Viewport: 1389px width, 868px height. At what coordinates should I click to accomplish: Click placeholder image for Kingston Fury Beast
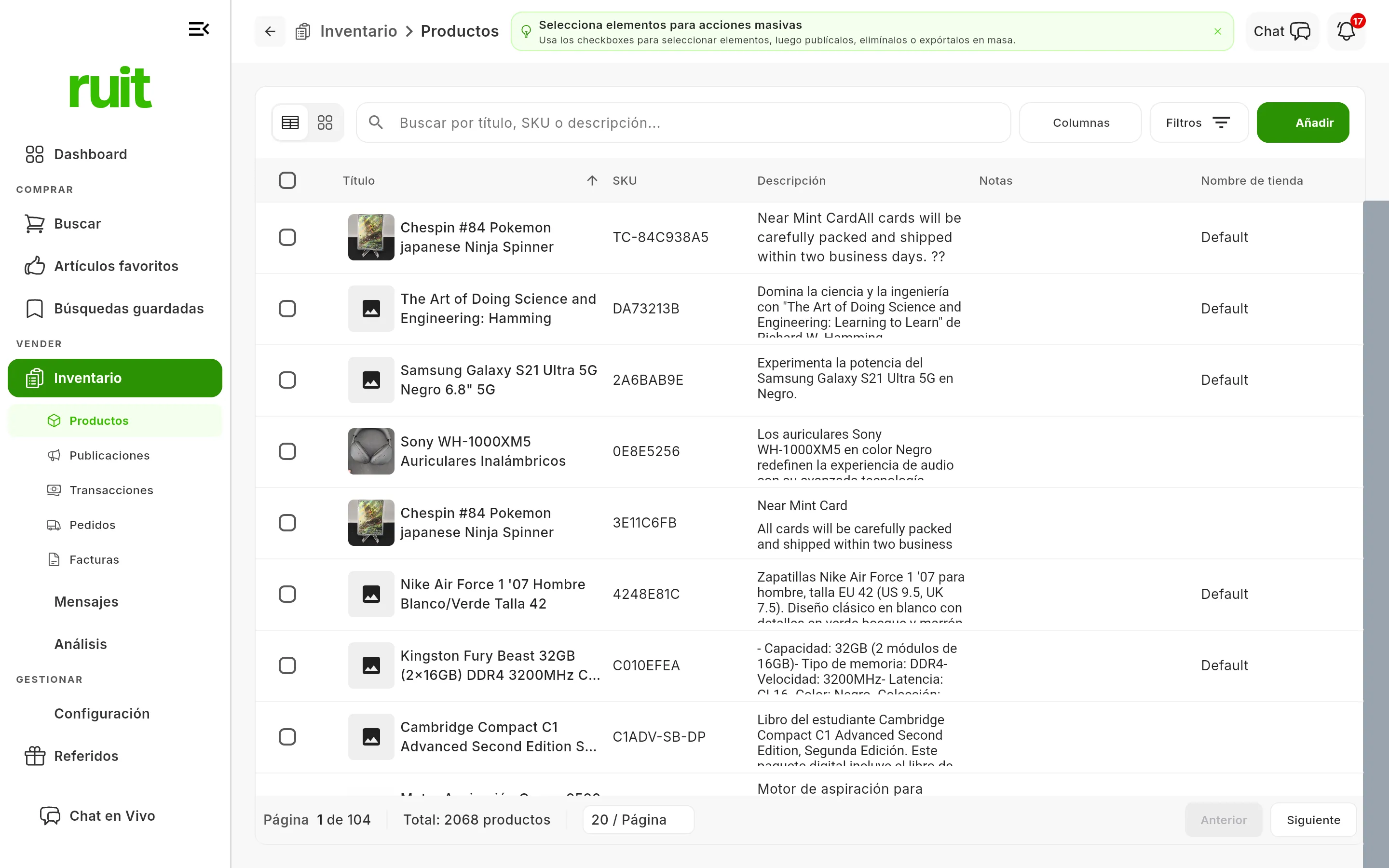tap(371, 665)
